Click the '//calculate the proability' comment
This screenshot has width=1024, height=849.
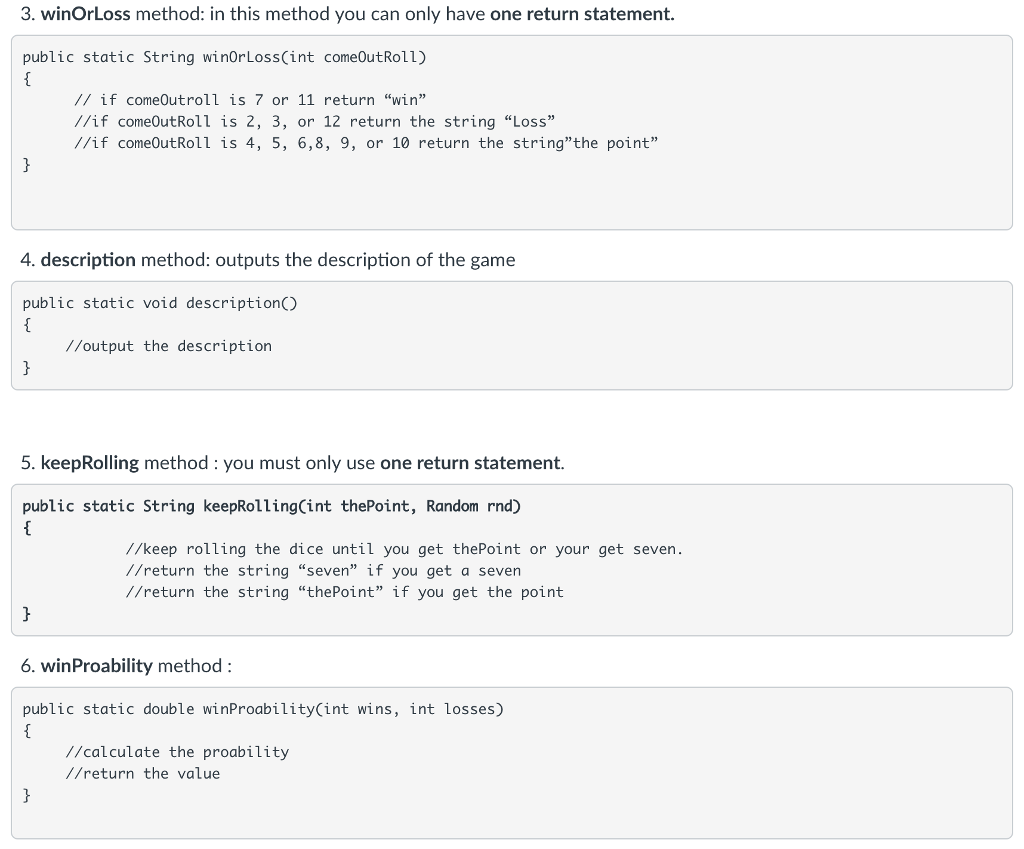click(177, 752)
